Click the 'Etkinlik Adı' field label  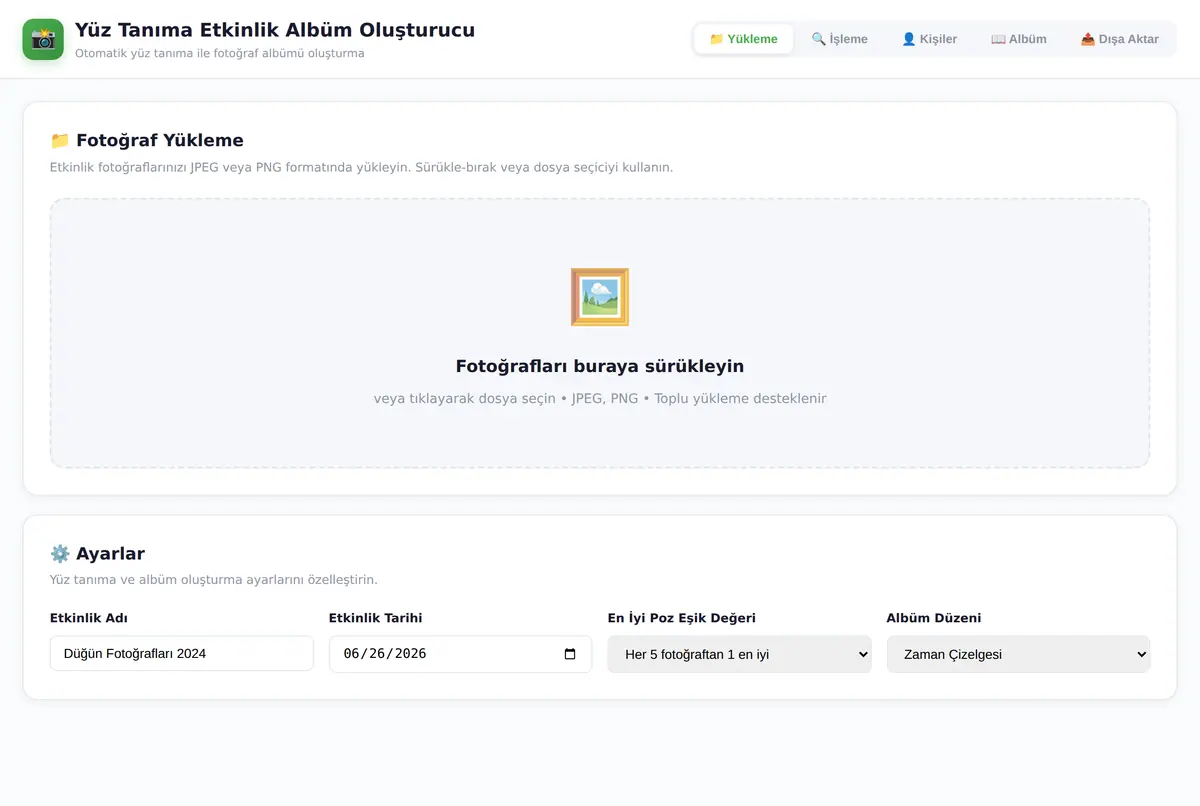click(89, 618)
